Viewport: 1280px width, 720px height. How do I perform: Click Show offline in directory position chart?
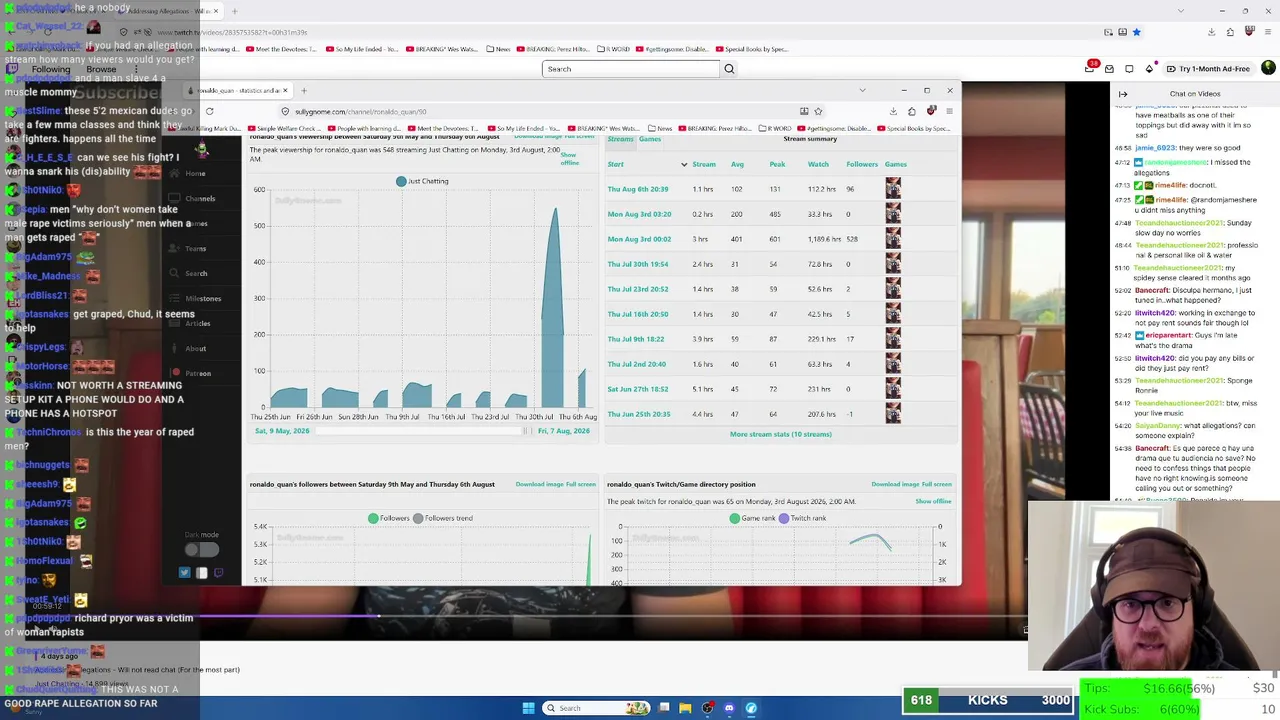click(933, 501)
